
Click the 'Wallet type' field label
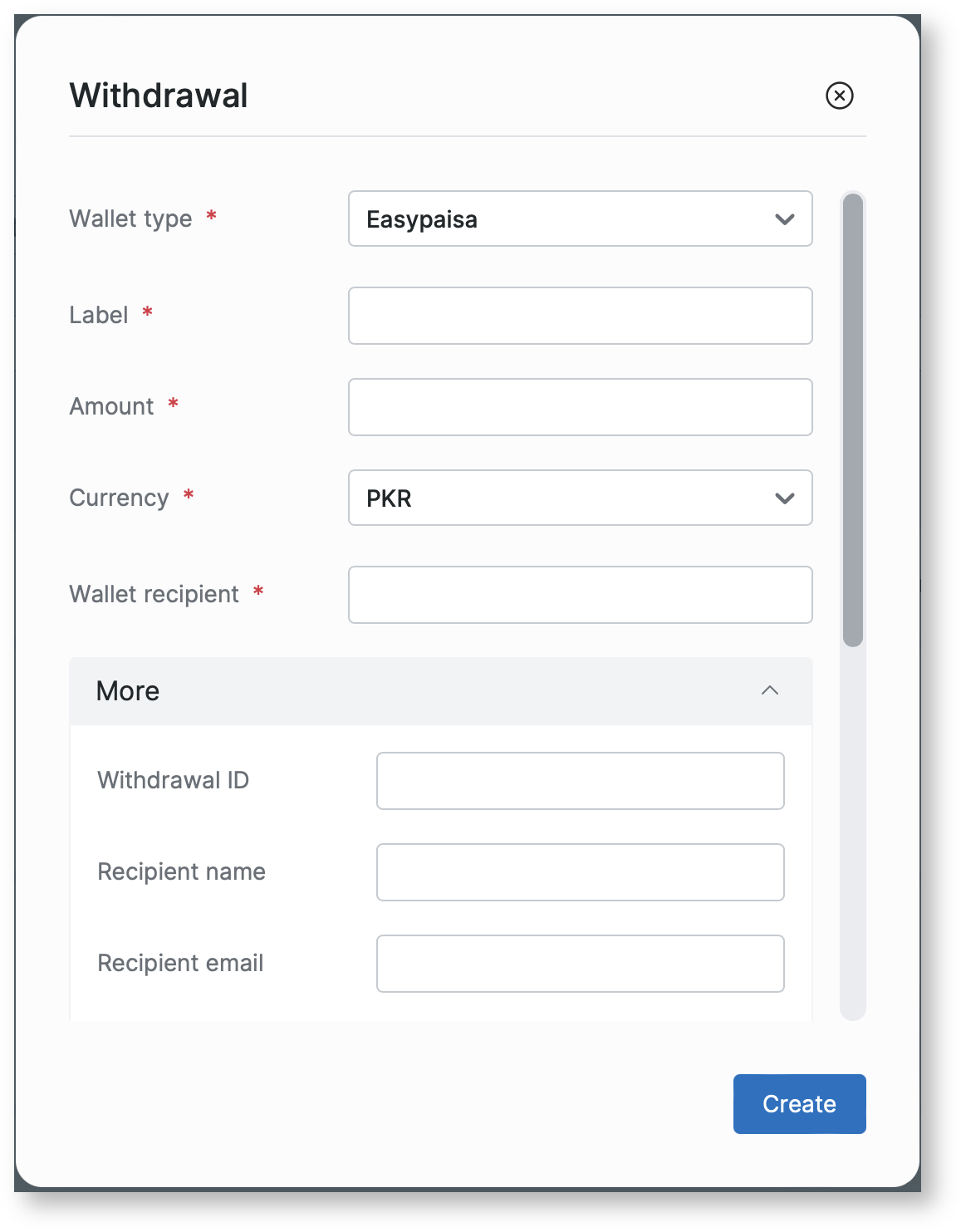[x=130, y=218]
